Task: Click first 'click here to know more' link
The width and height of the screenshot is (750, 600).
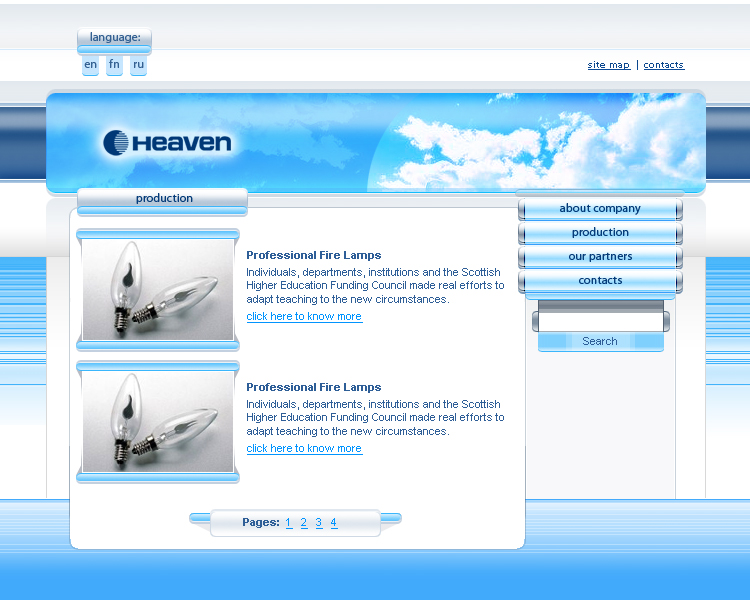Action: [304, 316]
